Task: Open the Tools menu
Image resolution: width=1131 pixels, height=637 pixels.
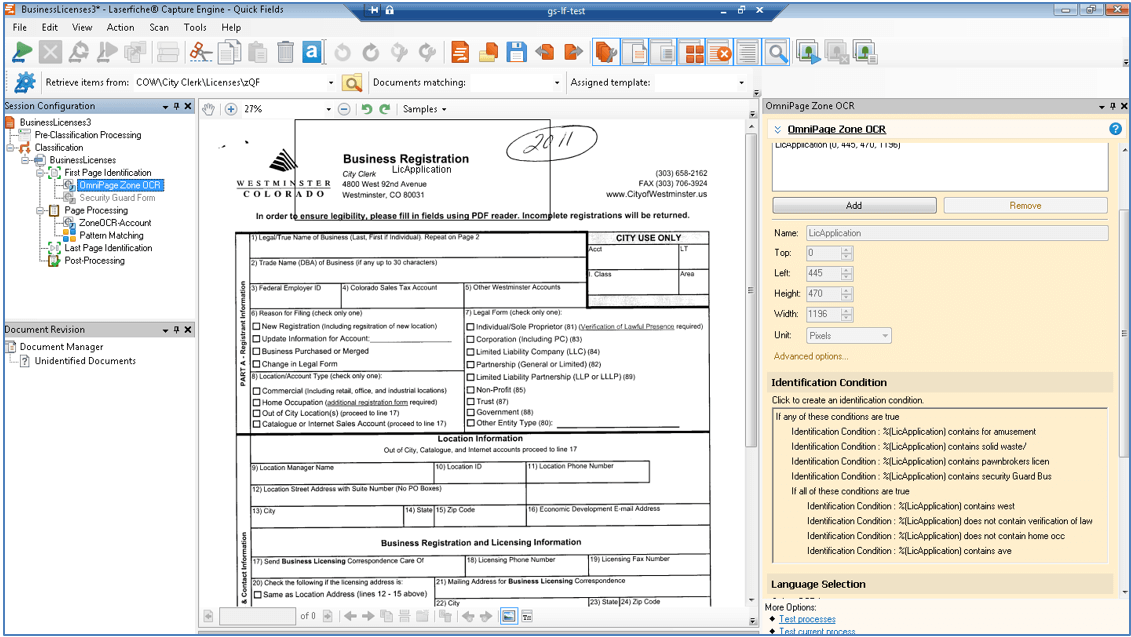Action: pyautogui.click(x=195, y=27)
